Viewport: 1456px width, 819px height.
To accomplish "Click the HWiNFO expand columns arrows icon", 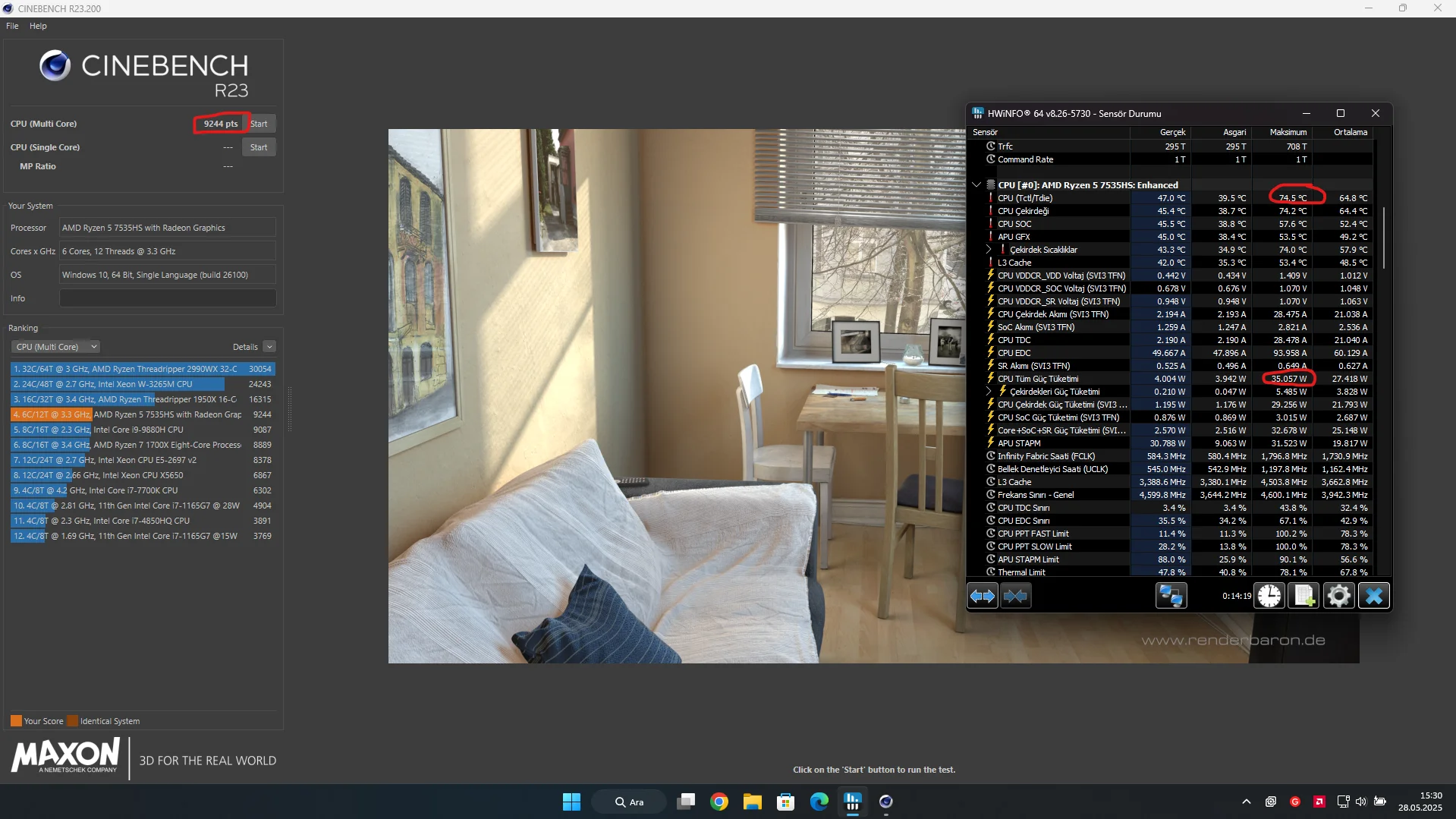I will 983,596.
